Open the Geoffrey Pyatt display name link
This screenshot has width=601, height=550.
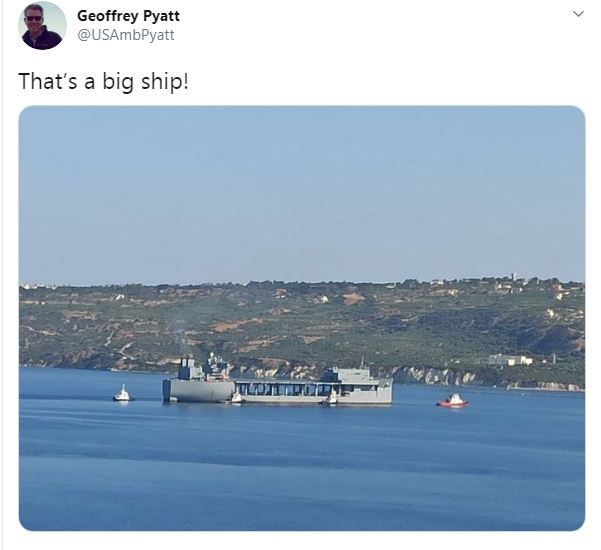point(128,16)
